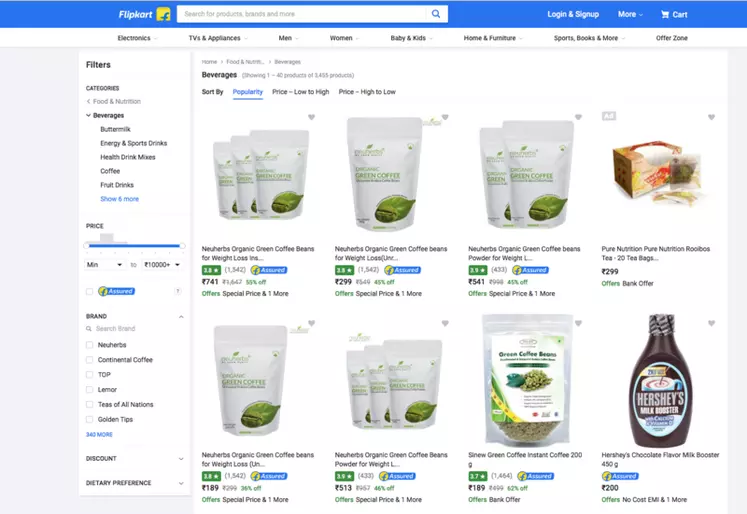The width and height of the screenshot is (747, 514).
Task: Open the Min price dropdown
Action: 105,264
